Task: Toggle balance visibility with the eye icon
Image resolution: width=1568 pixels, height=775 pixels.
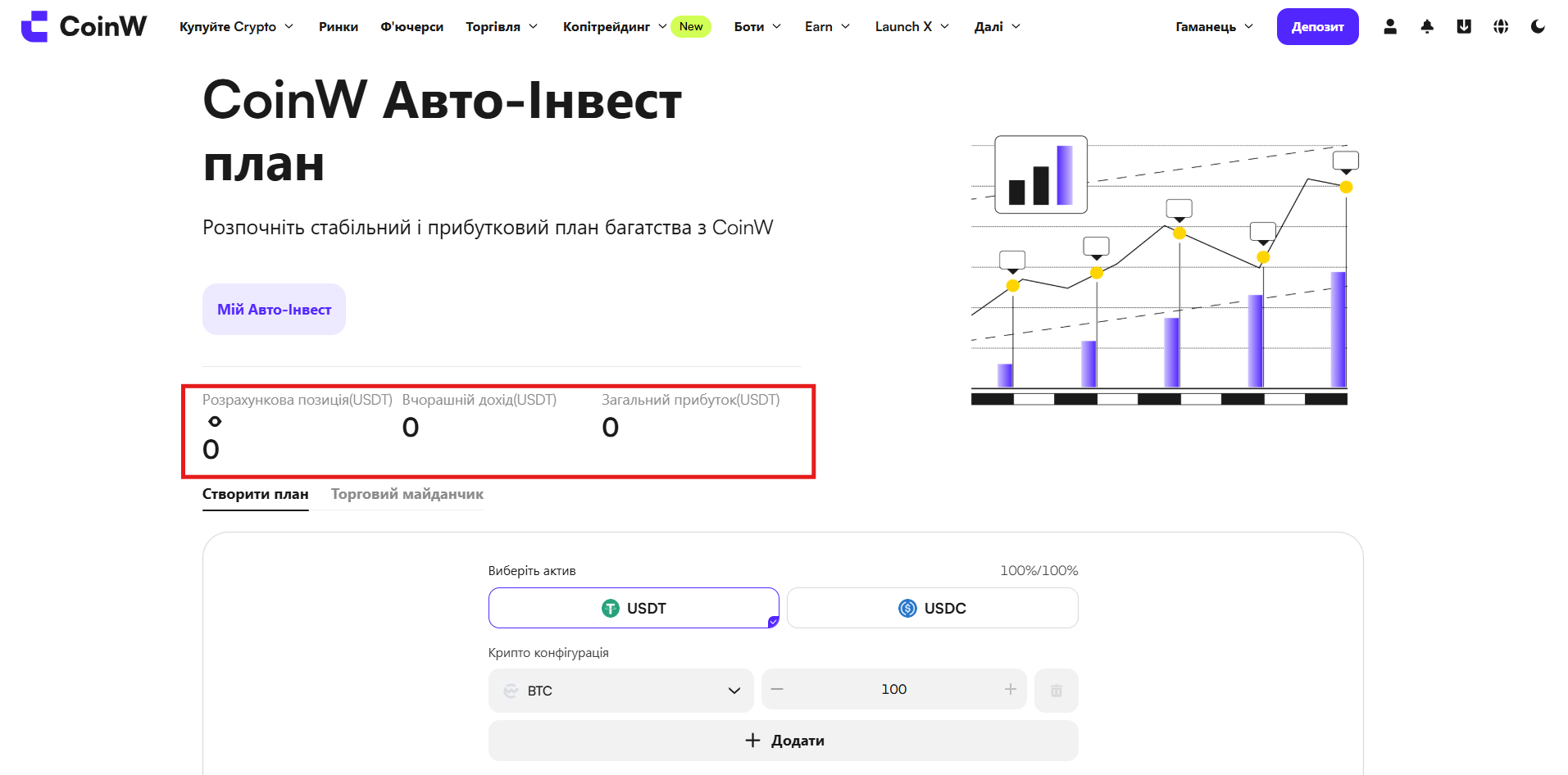Action: tap(215, 421)
